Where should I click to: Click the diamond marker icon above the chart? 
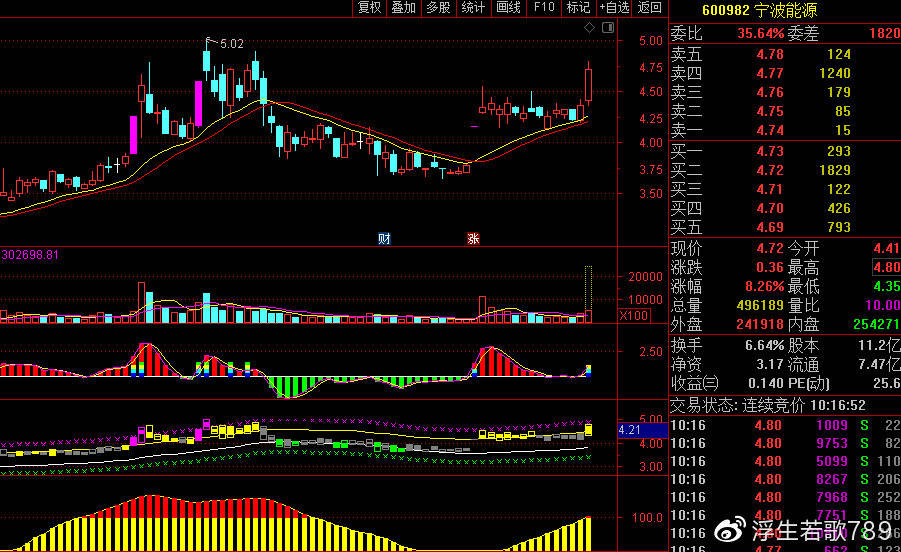pyautogui.click(x=589, y=26)
